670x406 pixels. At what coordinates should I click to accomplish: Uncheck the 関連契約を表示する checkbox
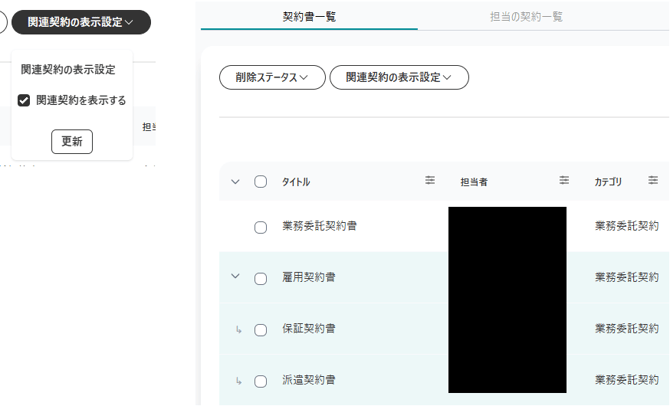tap(25, 100)
